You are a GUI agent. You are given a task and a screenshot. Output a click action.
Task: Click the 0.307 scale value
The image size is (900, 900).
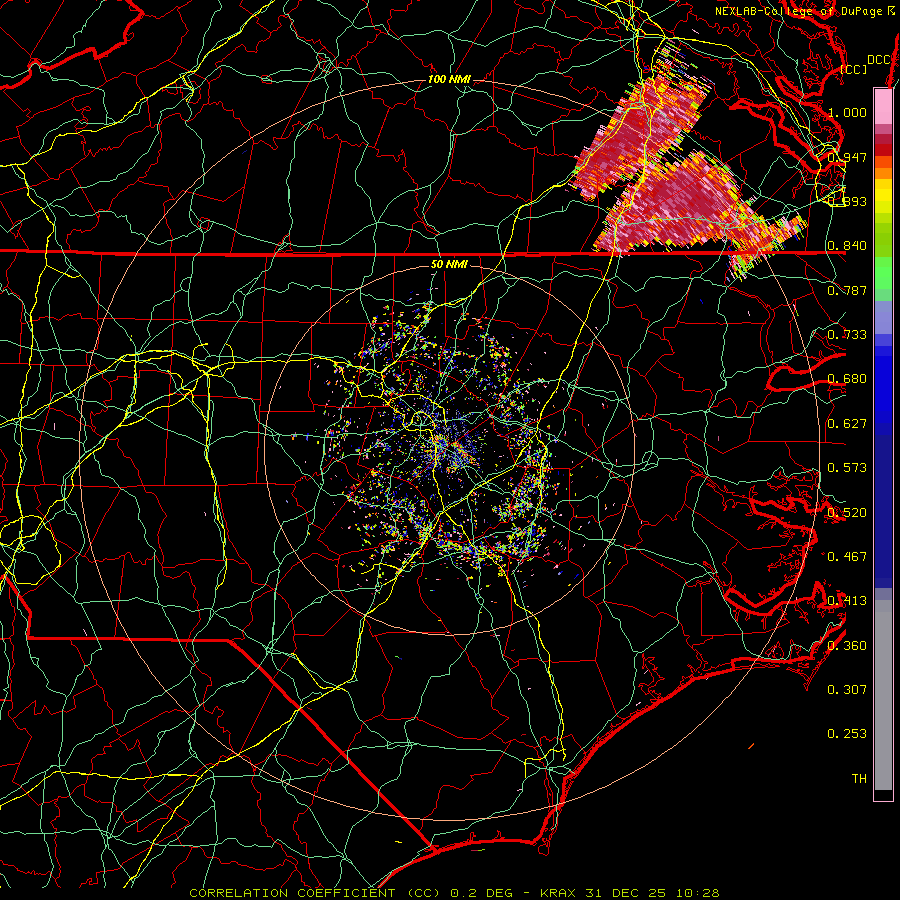847,690
